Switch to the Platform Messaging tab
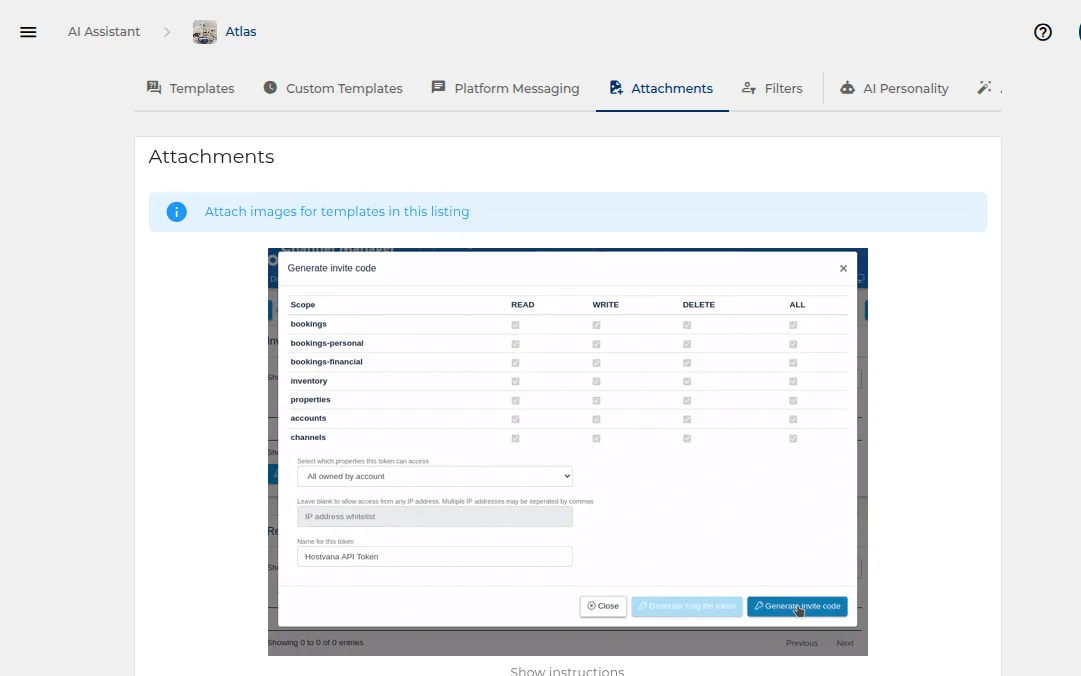Screen dimensions: 1081x676 505,88
